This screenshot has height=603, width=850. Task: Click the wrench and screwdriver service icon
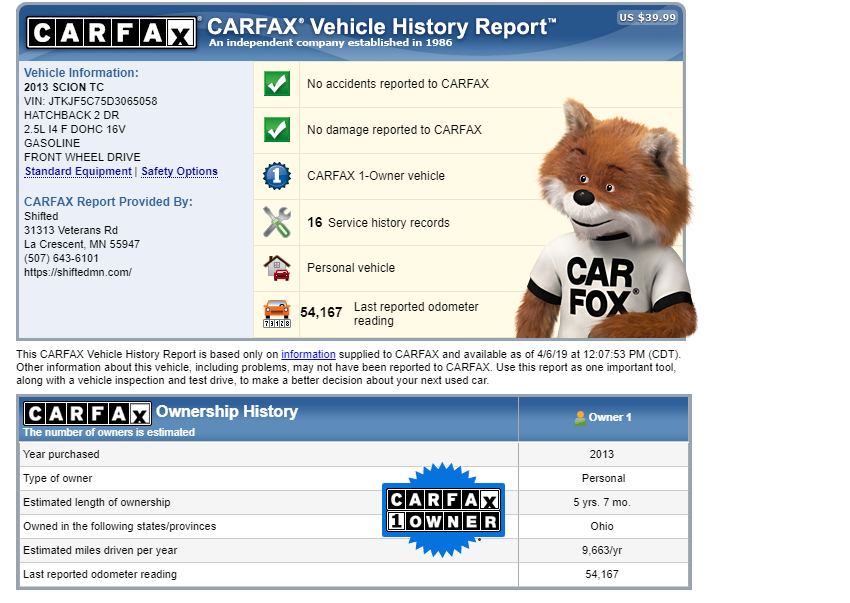point(277,222)
